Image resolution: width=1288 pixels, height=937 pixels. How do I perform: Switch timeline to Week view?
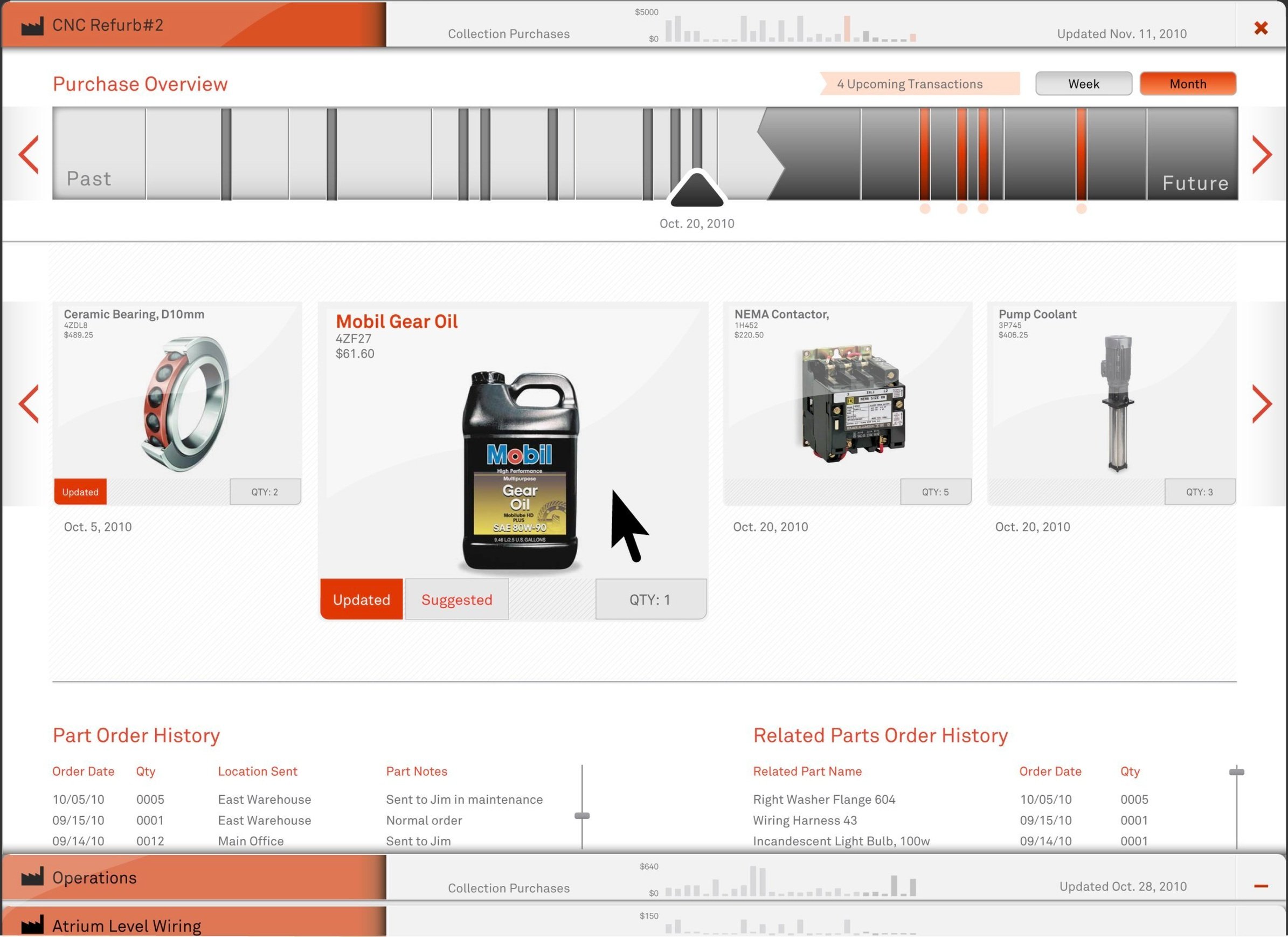tap(1084, 84)
